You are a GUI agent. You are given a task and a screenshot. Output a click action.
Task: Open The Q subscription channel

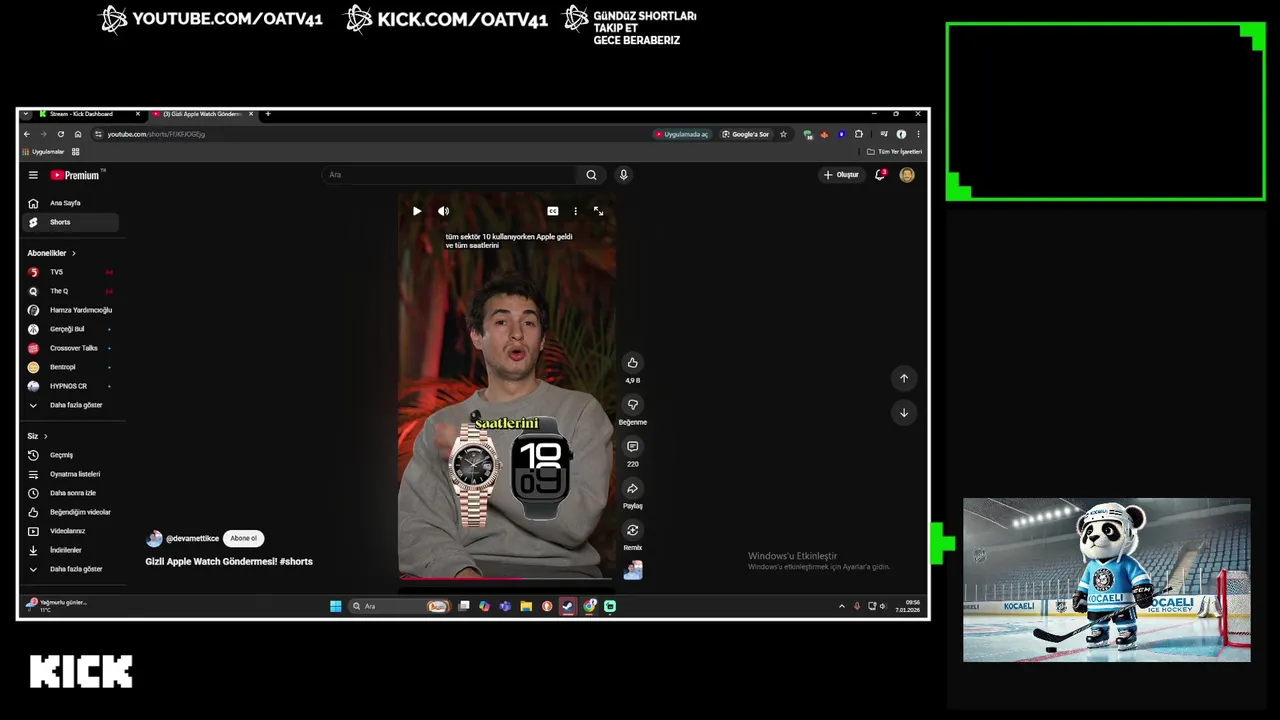(70, 291)
